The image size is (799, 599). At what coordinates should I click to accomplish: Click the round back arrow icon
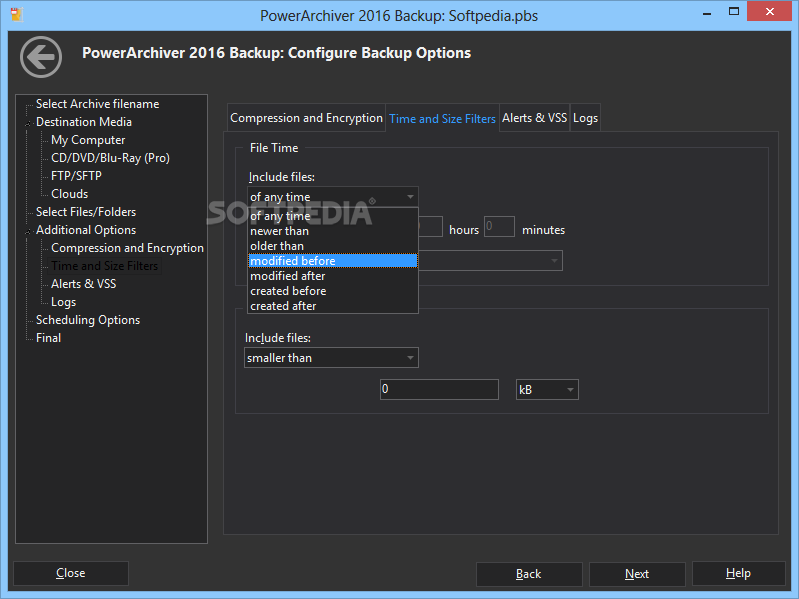41,57
